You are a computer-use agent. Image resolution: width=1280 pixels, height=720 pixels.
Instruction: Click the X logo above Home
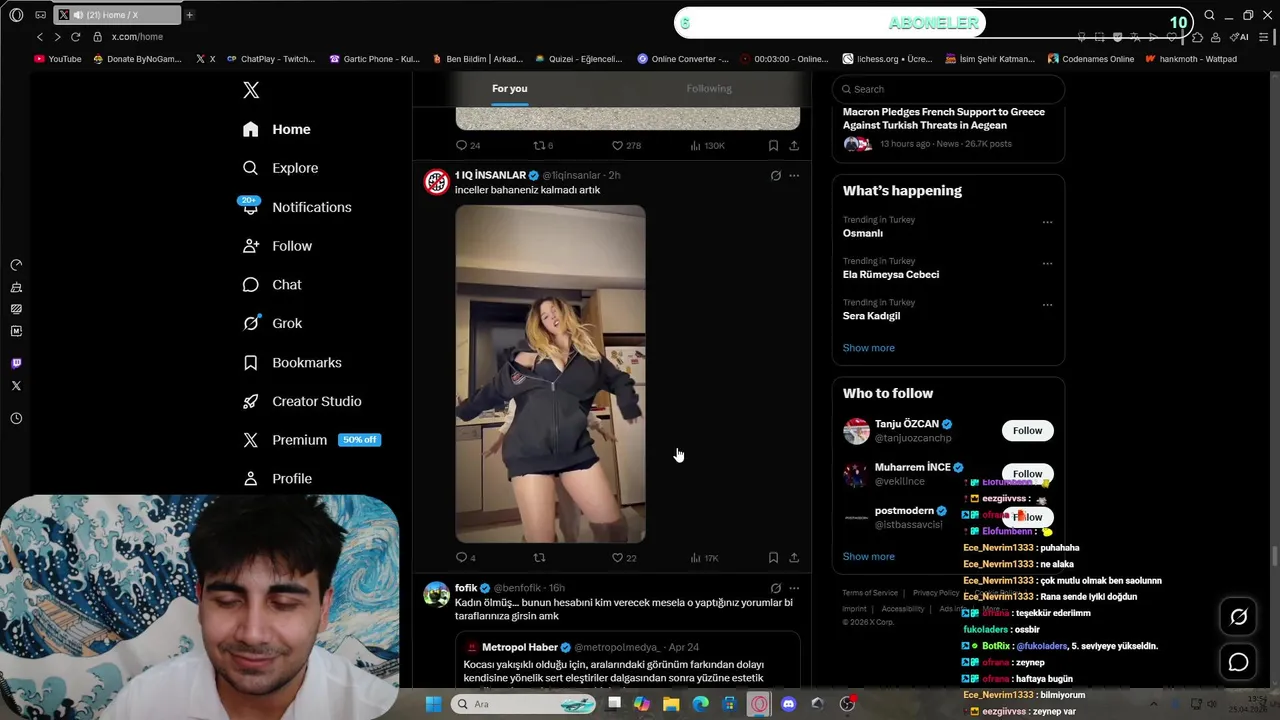(251, 90)
